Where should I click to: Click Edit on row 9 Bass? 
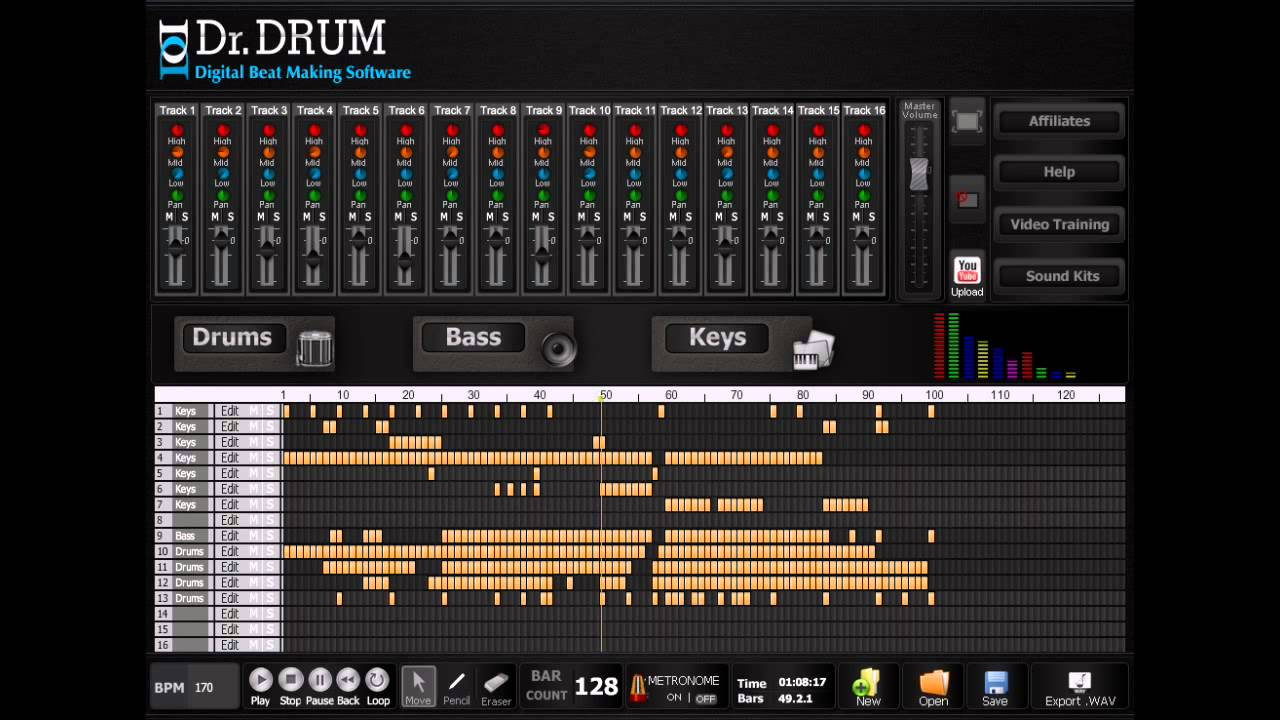pos(230,536)
